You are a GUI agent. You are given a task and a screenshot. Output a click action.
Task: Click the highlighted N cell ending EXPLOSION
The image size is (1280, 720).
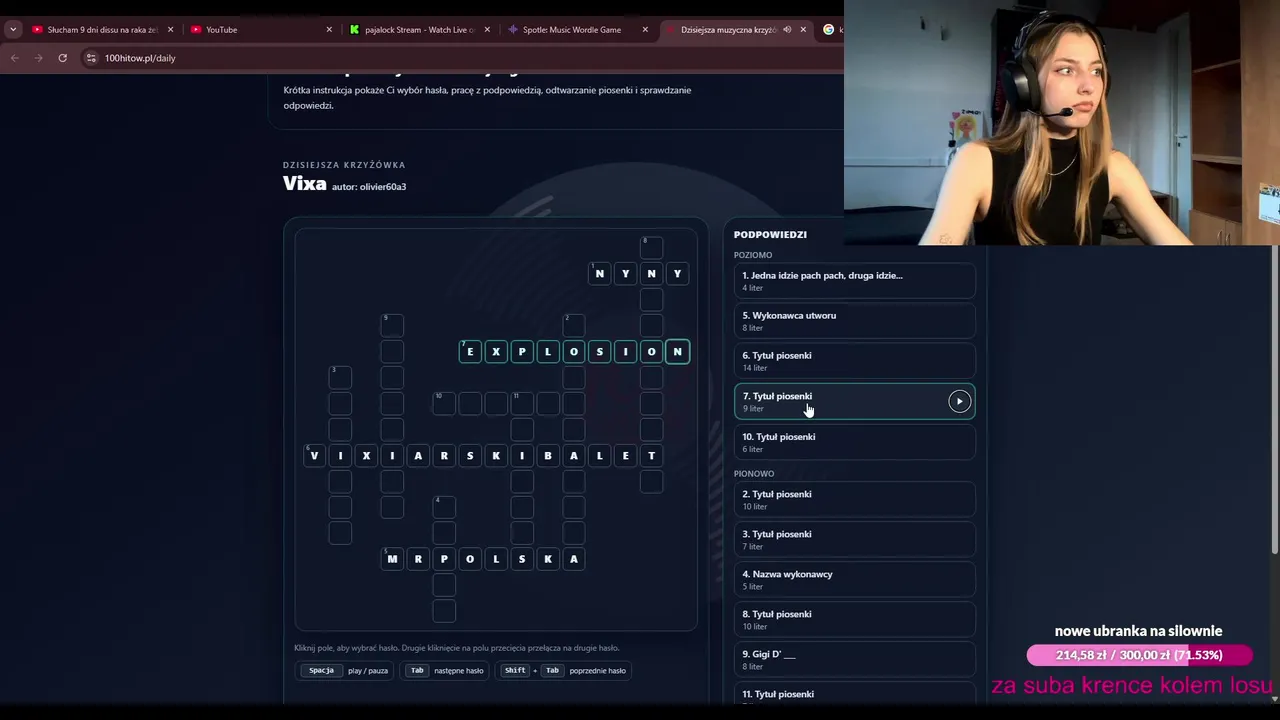pyautogui.click(x=677, y=352)
